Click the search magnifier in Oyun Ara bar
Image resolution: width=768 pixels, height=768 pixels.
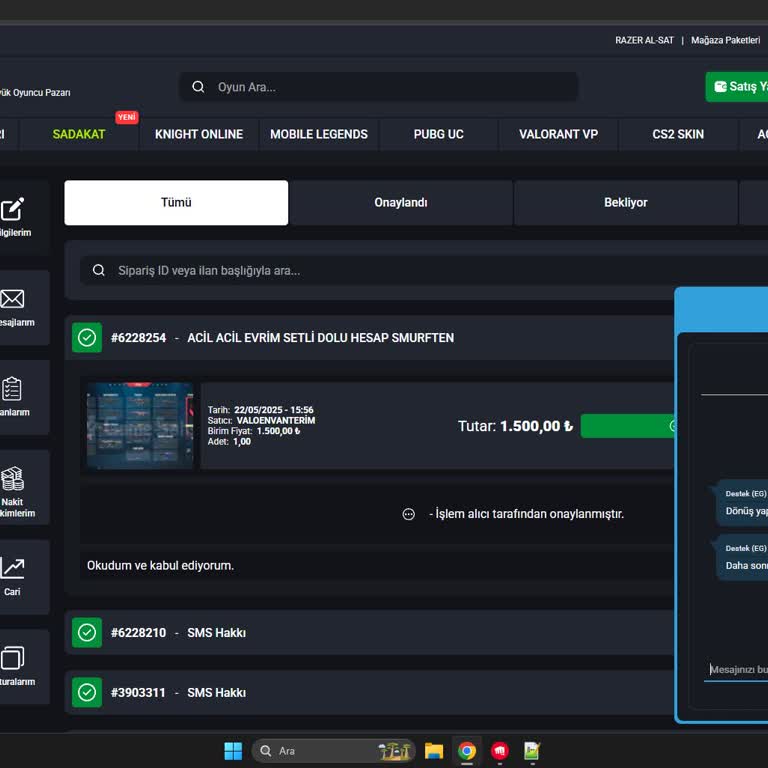click(198, 87)
